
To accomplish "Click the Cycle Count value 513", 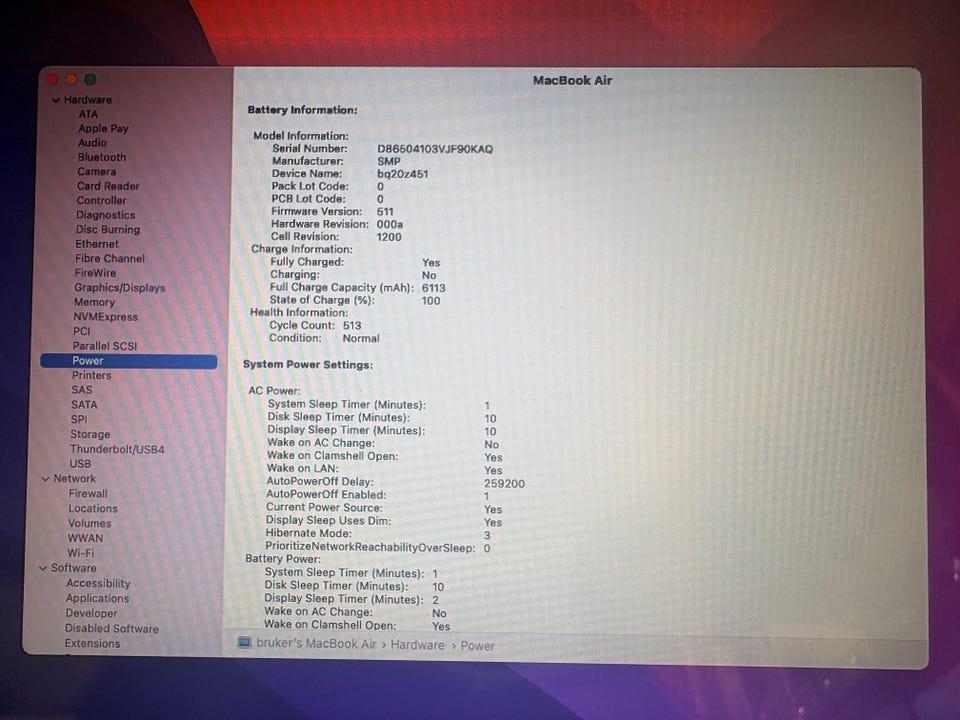I will coord(351,326).
